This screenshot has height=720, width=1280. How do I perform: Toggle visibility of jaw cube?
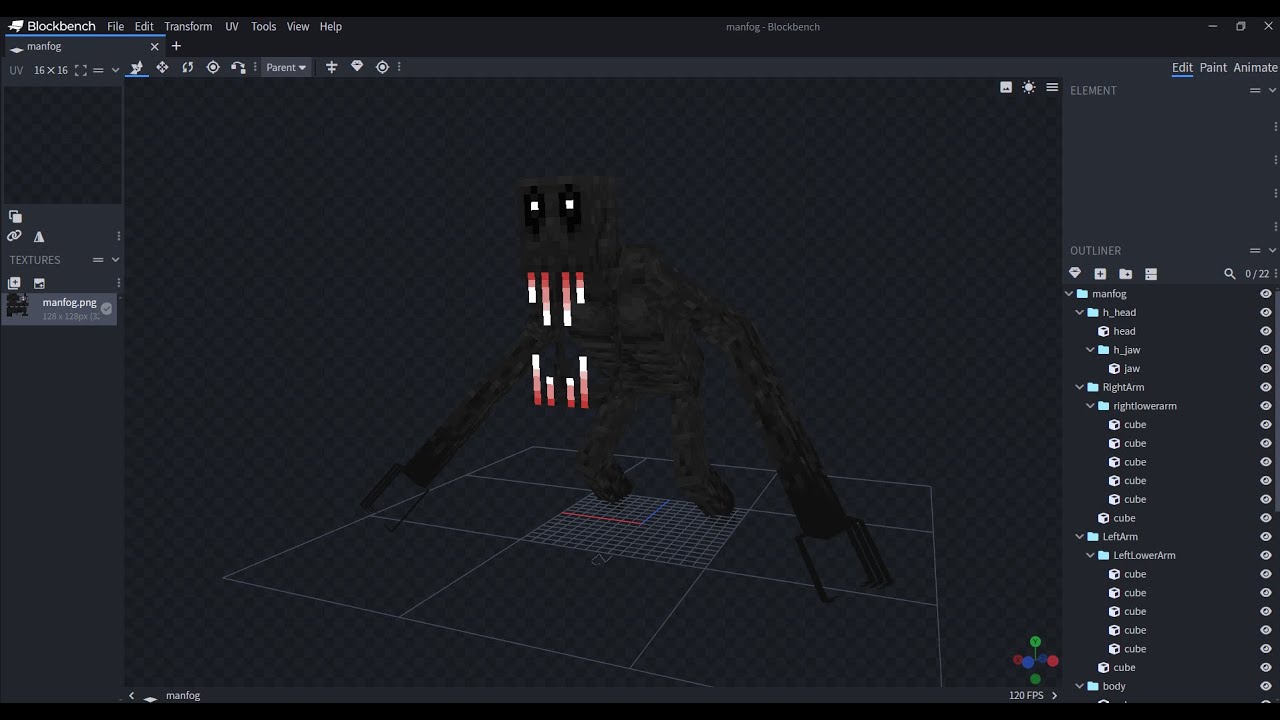[1266, 368]
